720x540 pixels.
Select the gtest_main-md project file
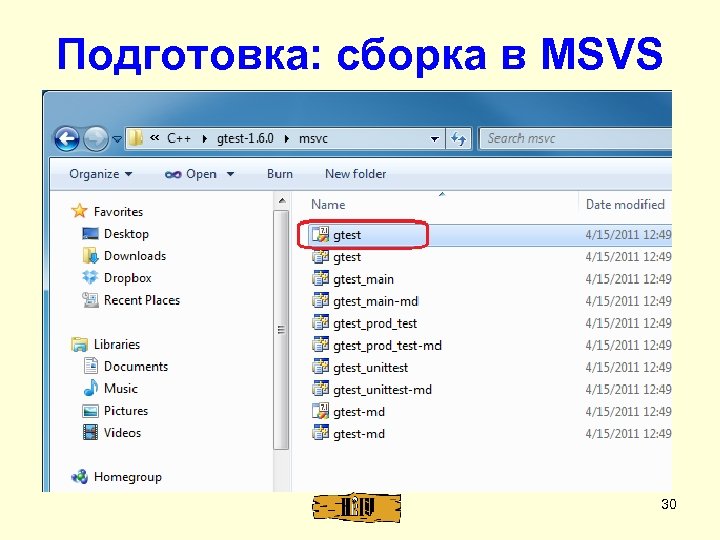(375, 301)
